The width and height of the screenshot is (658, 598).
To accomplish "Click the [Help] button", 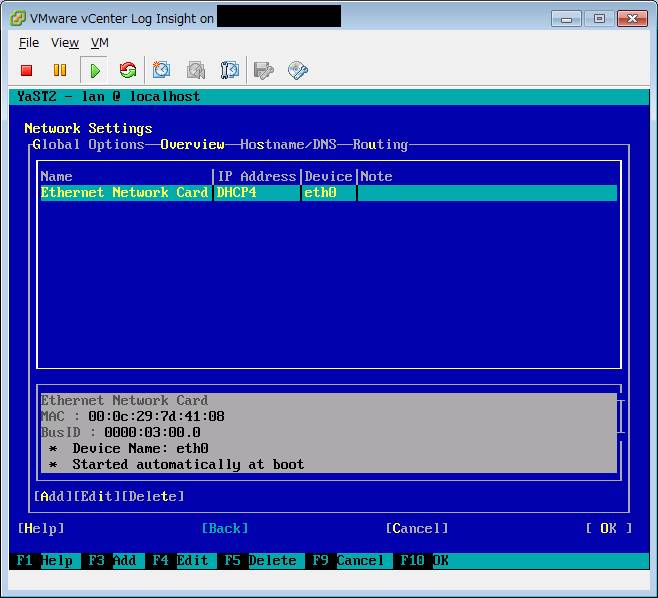I will [41, 528].
